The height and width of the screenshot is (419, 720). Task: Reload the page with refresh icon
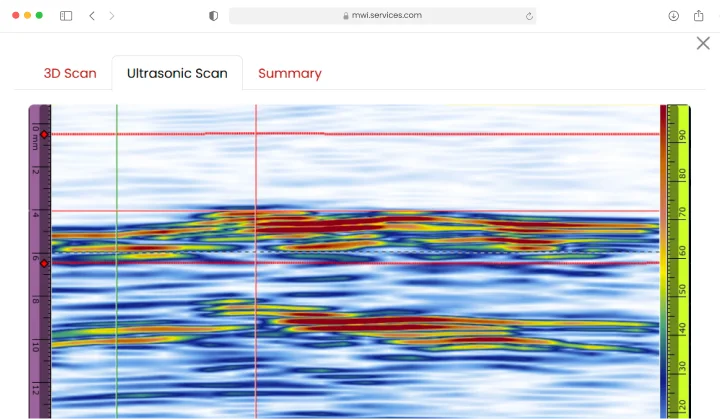(x=529, y=16)
